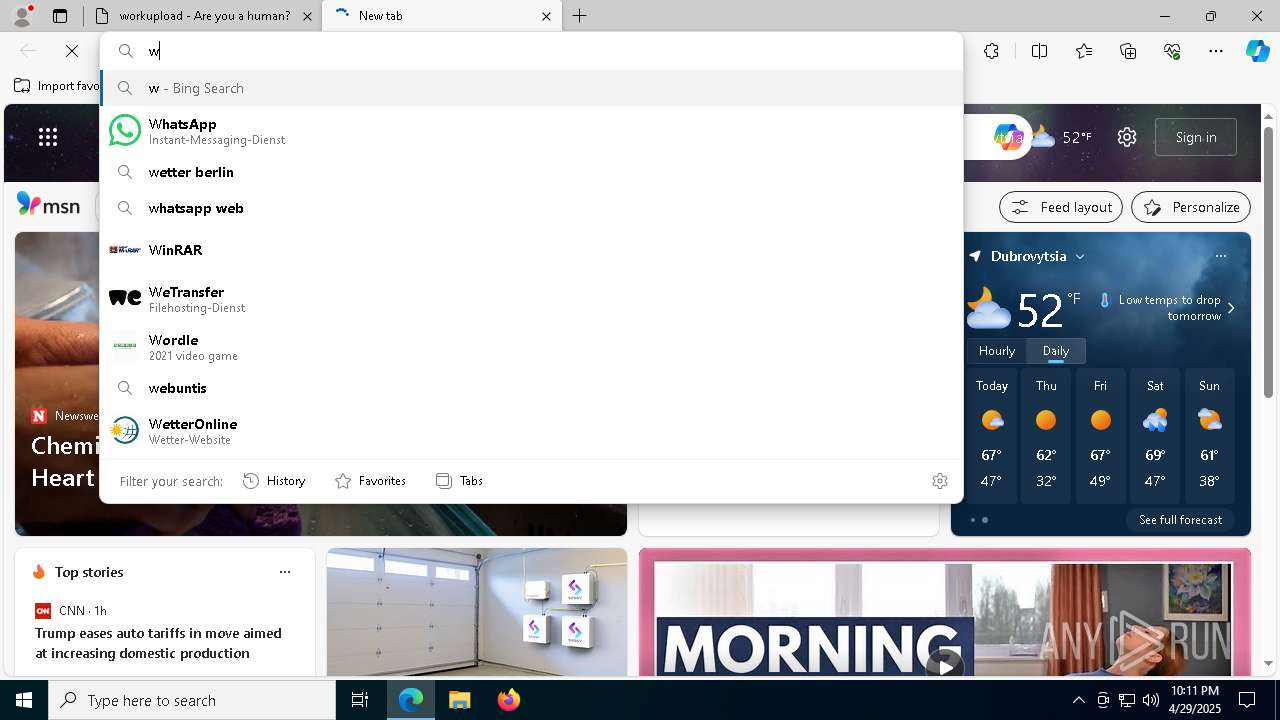Filter search by Tabs
1280x720 pixels.
pos(460,481)
